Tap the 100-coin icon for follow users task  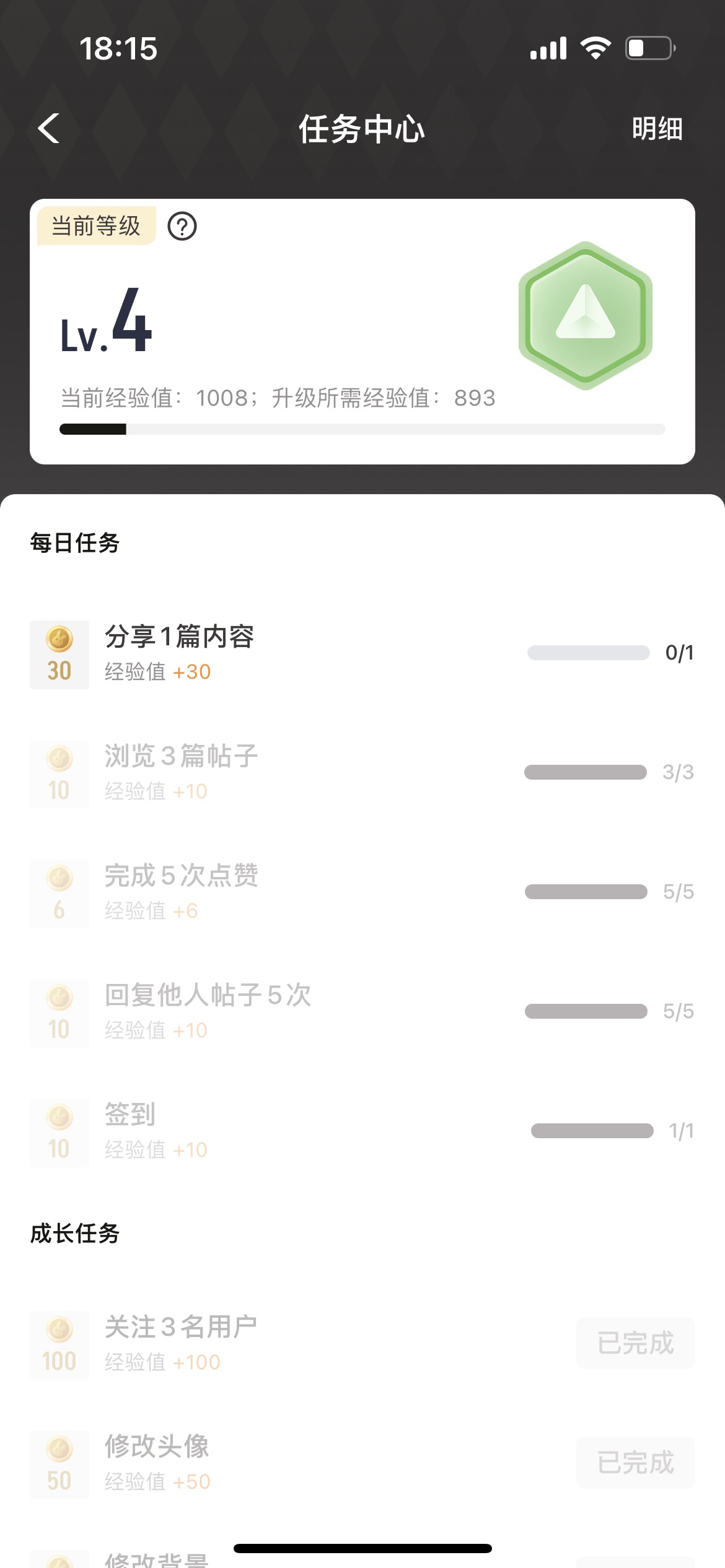point(59,1345)
